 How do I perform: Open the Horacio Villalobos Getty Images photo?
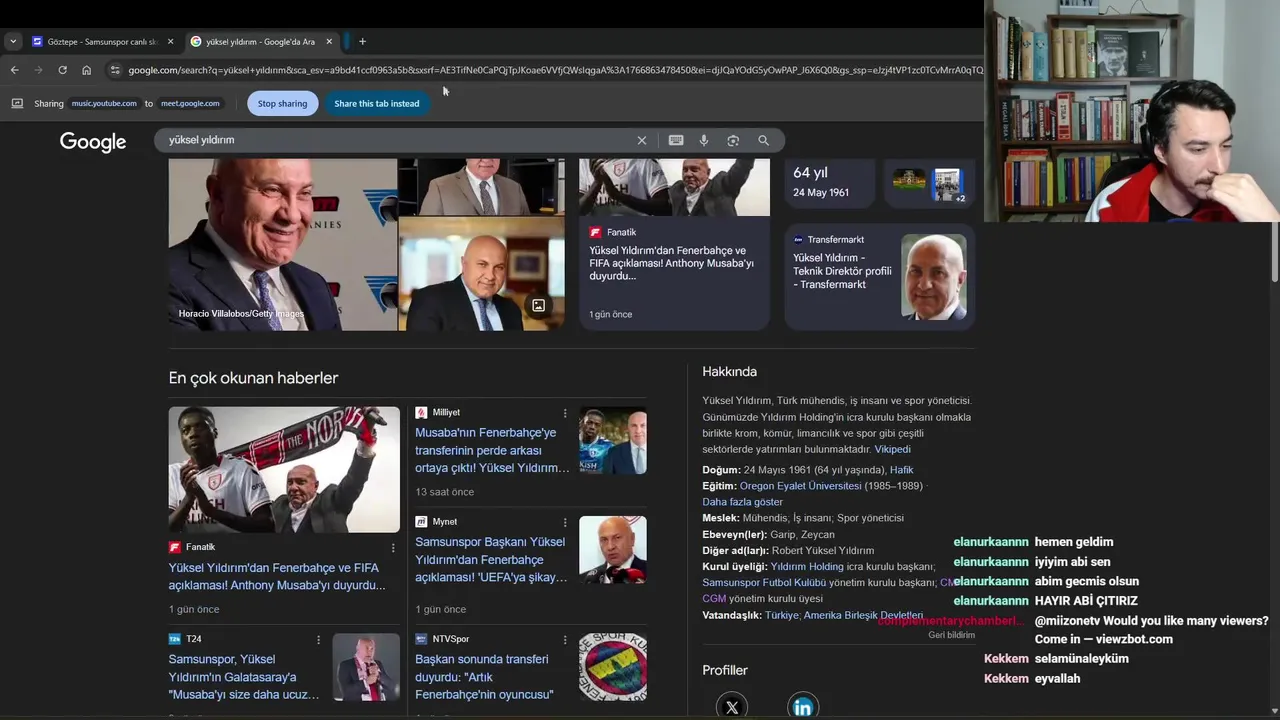283,244
